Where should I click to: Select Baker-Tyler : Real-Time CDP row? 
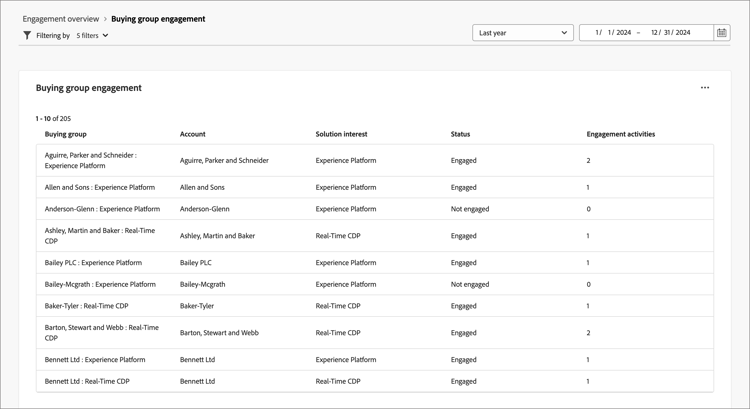coord(86,306)
